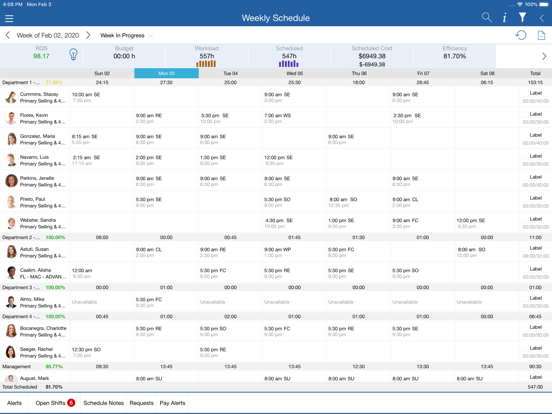This screenshot has width=552, height=414.
Task: Show more metrics with right chevron
Action: point(544,56)
